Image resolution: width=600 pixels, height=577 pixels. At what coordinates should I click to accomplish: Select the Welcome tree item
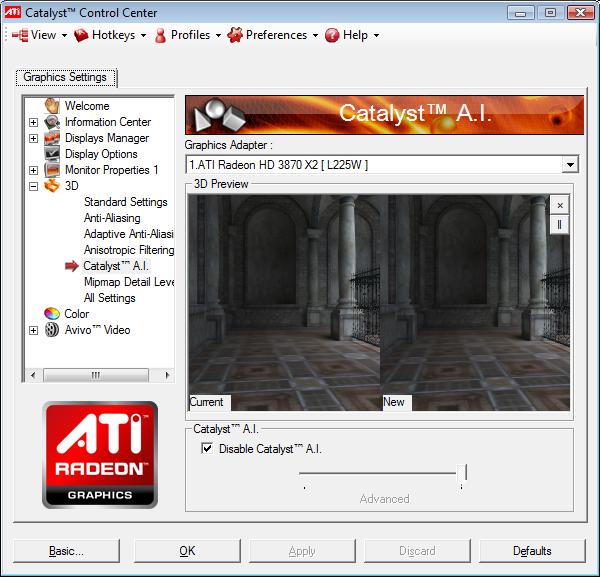[87, 106]
